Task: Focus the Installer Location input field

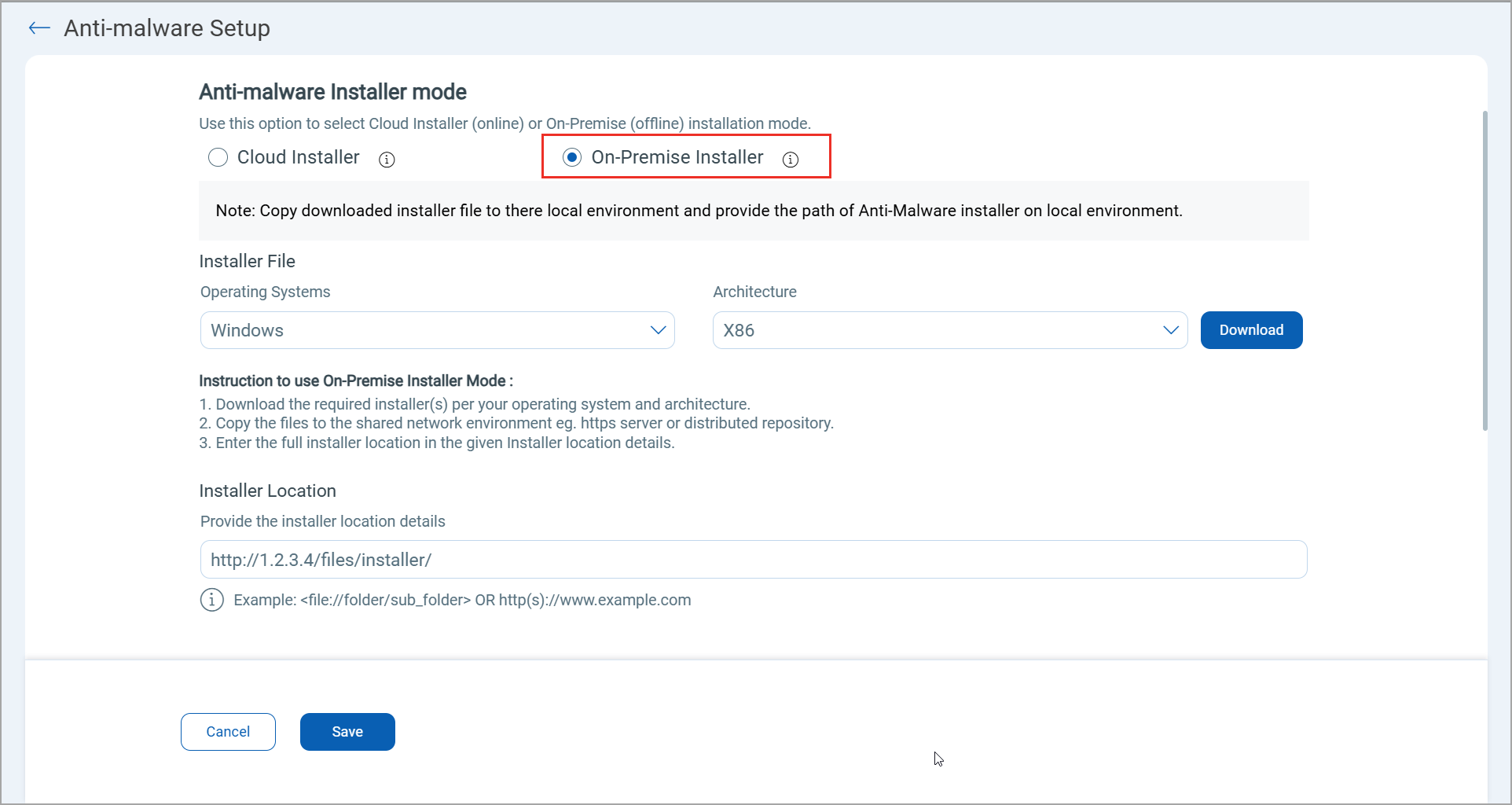Action: point(754,560)
